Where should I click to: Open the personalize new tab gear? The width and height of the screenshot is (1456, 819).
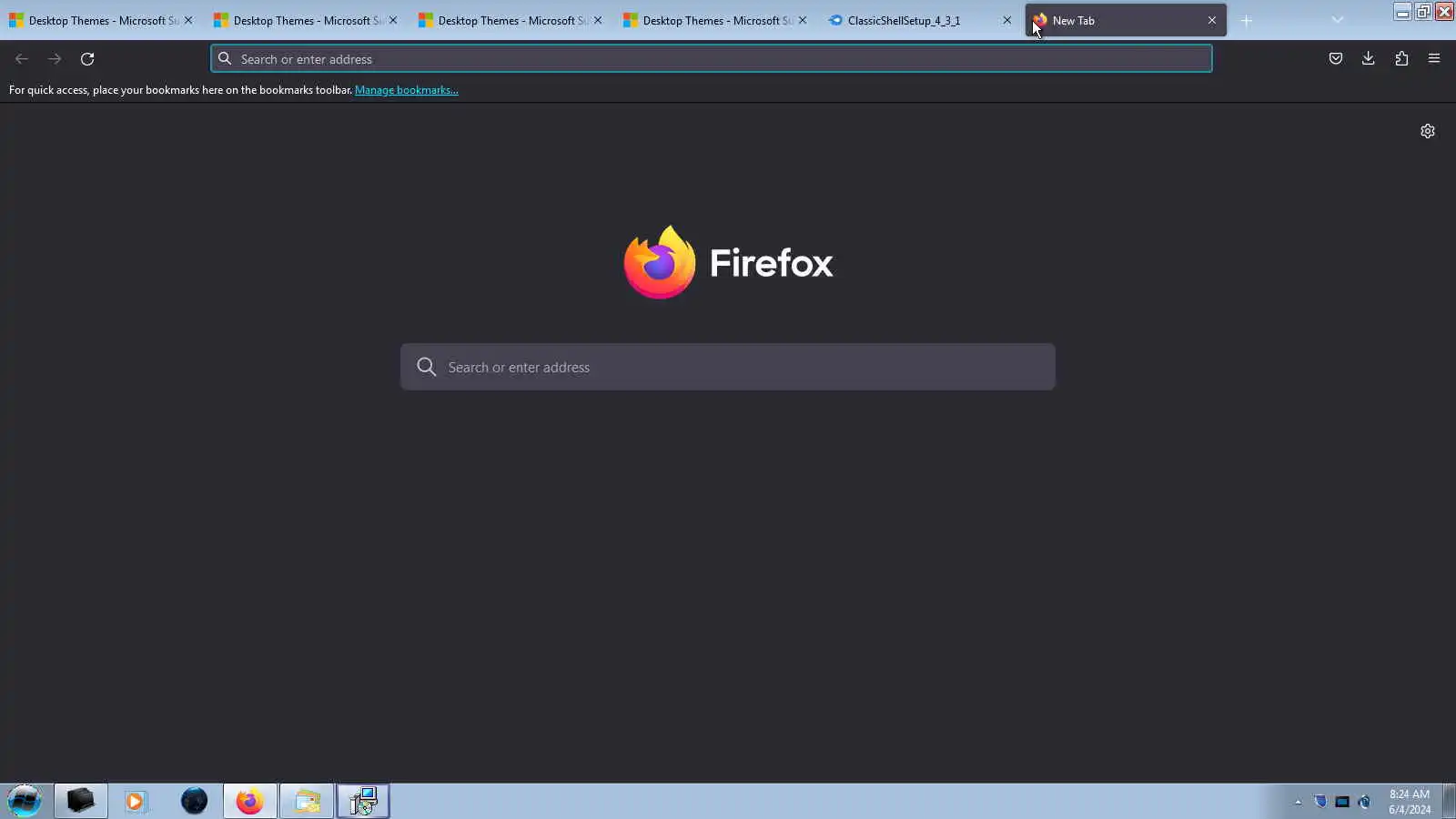(1428, 131)
